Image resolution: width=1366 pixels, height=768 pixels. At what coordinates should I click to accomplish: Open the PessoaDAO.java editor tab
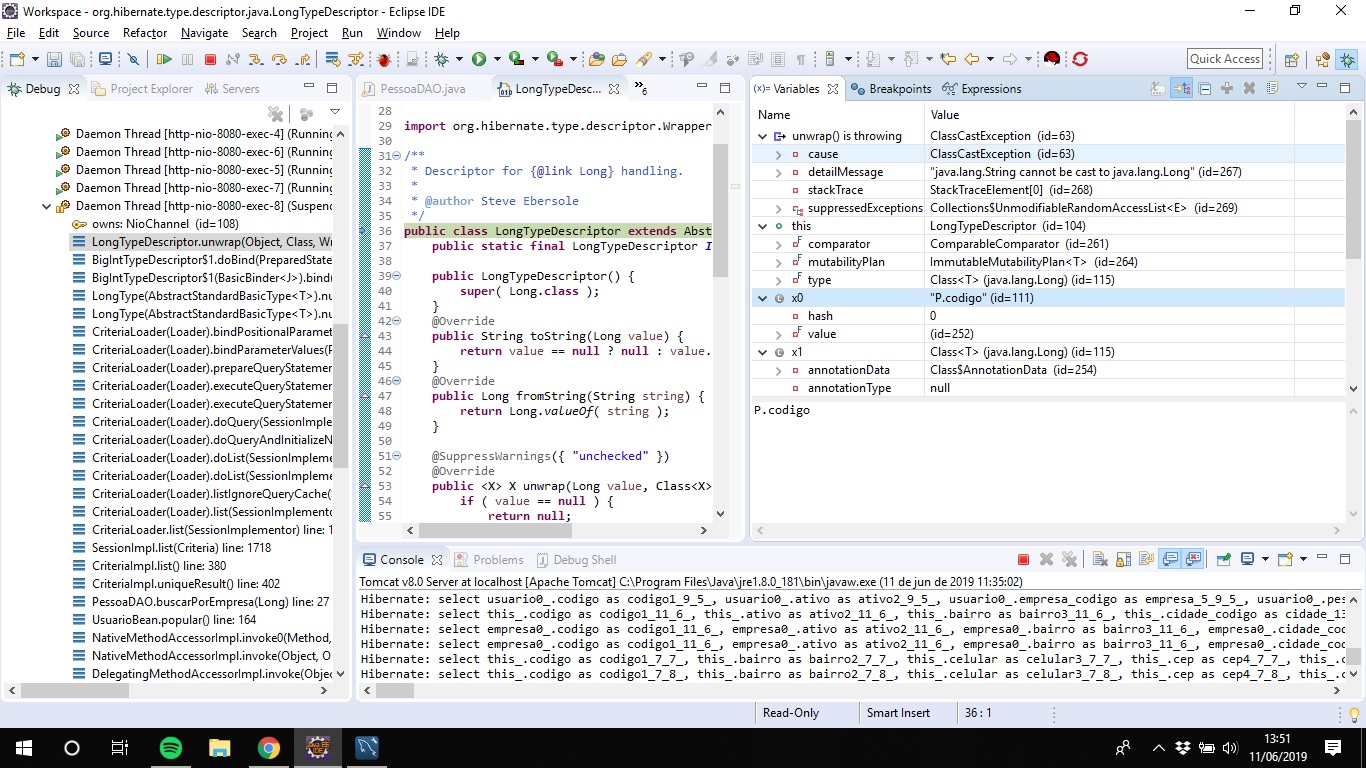420,89
